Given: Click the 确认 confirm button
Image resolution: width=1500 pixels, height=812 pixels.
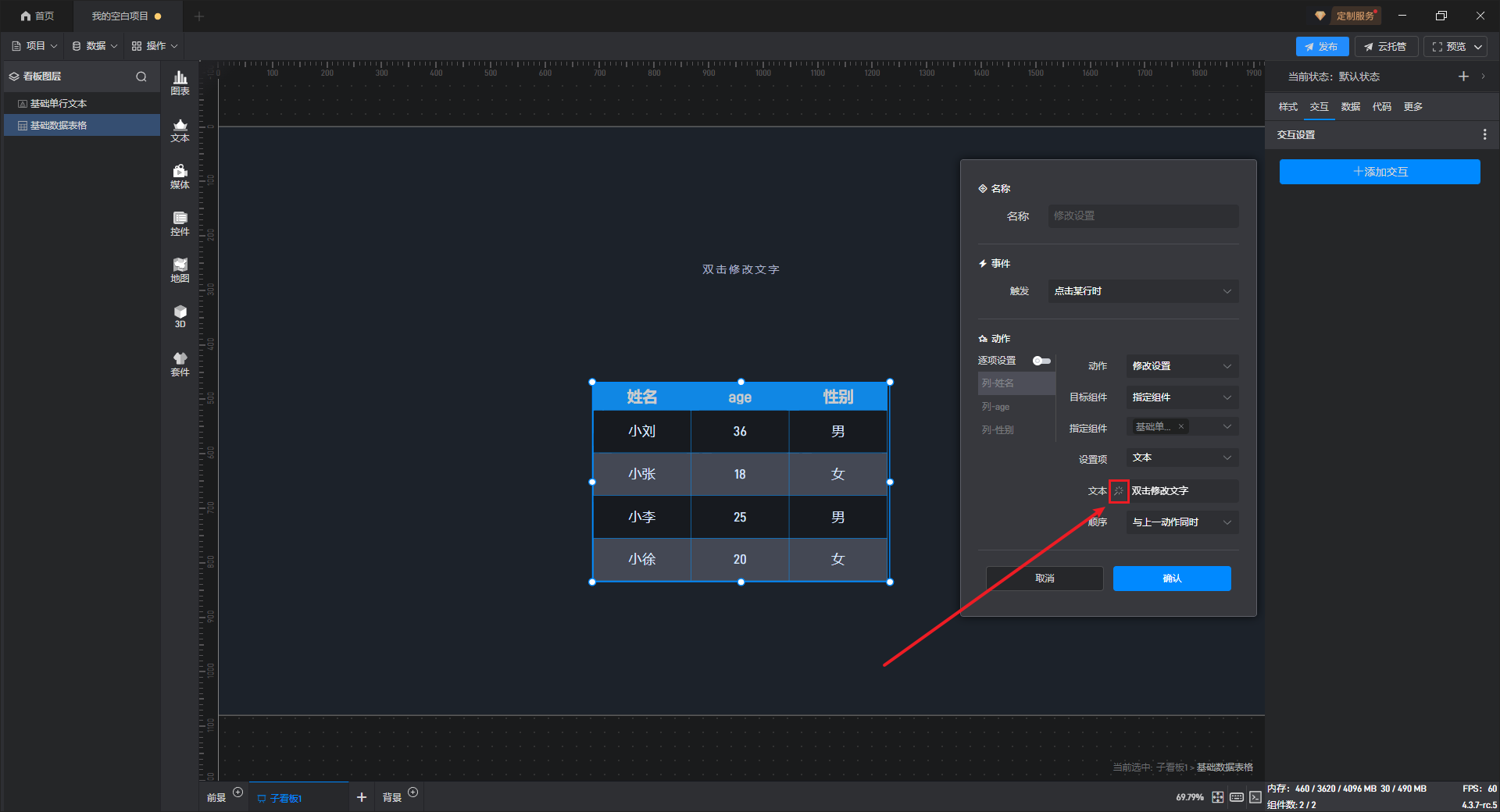Looking at the screenshot, I should pos(1171,579).
